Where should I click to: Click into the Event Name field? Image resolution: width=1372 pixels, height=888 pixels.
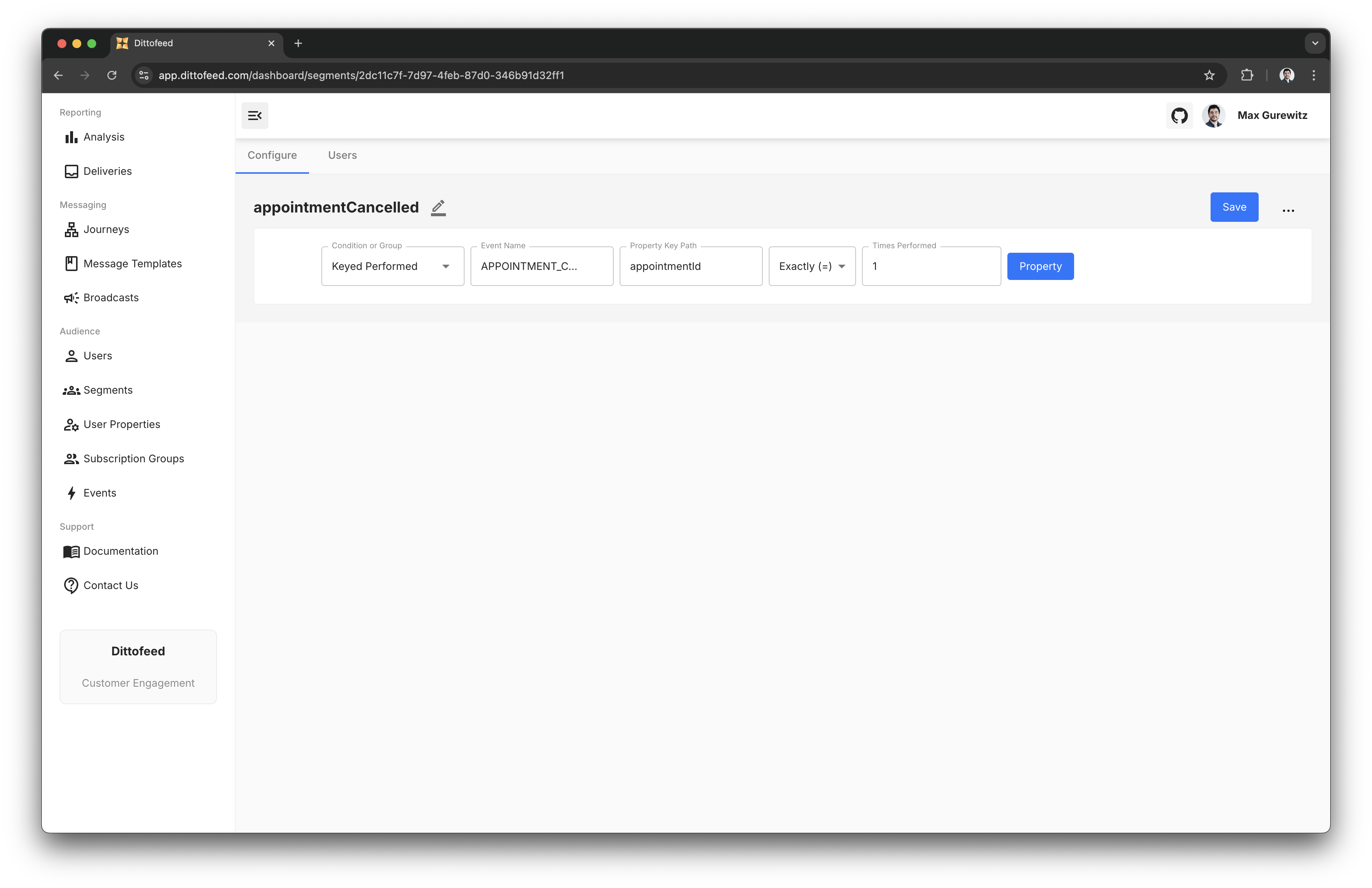541,266
